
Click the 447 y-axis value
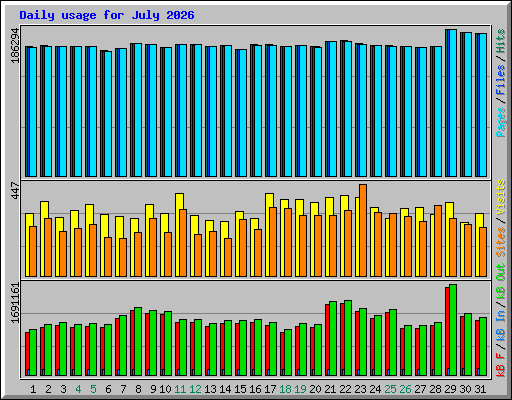(x=15, y=190)
